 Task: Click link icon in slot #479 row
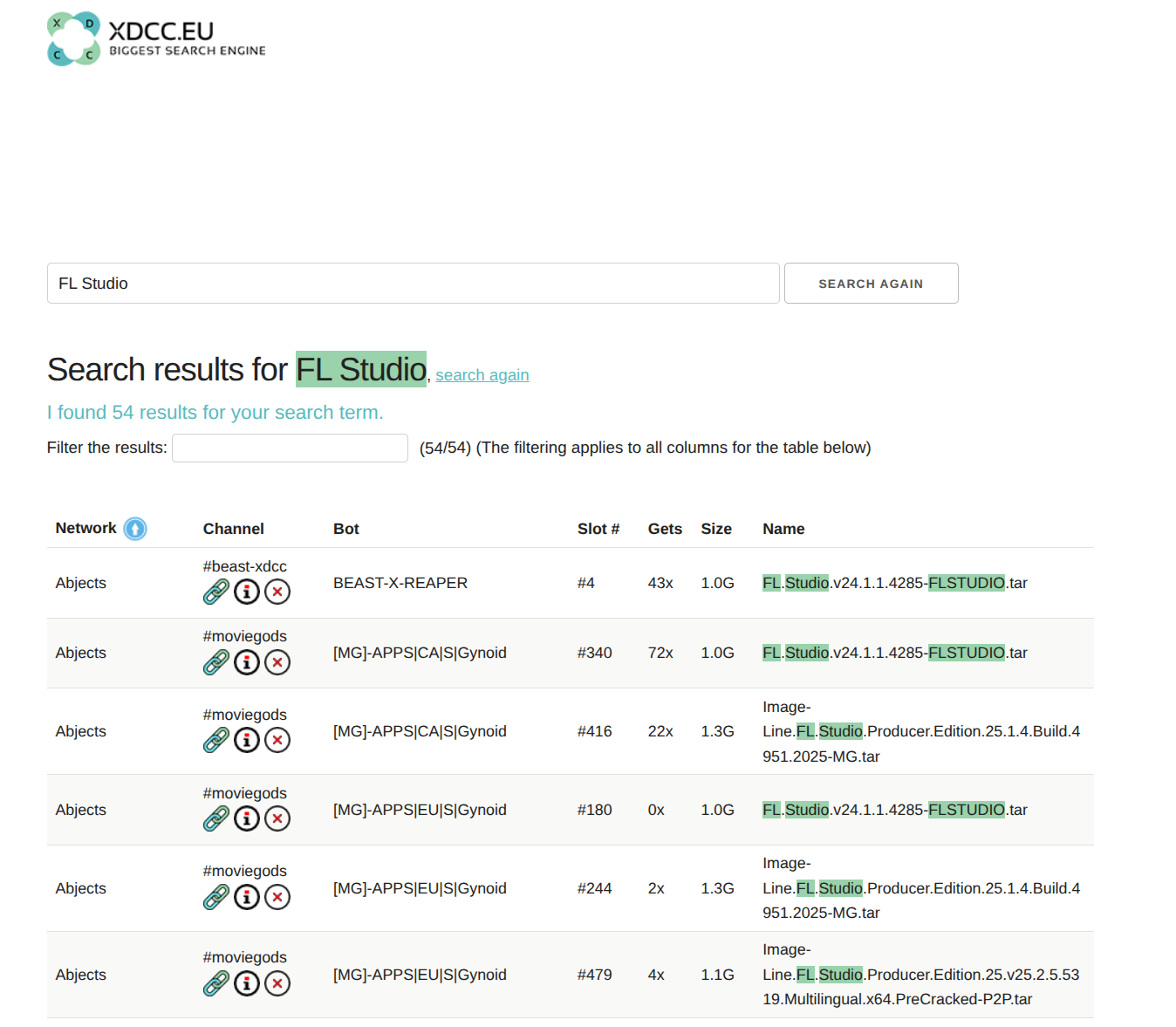point(216,983)
